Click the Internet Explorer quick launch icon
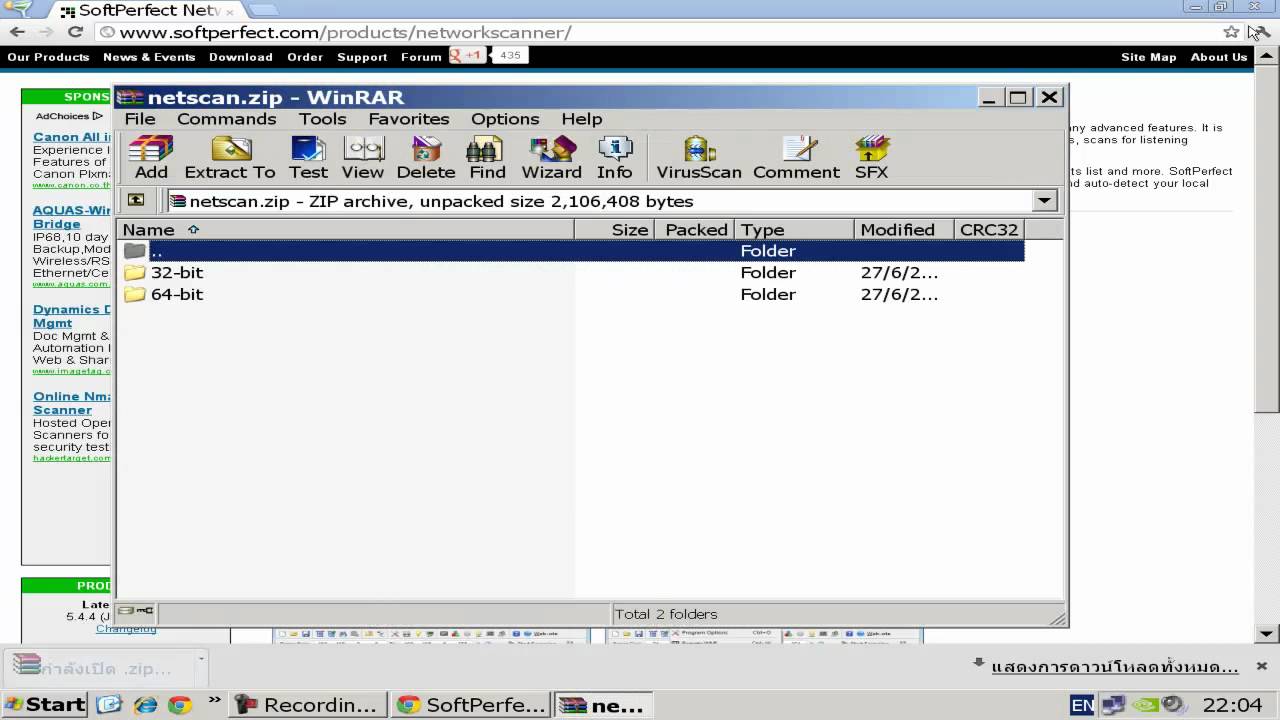The height and width of the screenshot is (720, 1280). point(145,705)
